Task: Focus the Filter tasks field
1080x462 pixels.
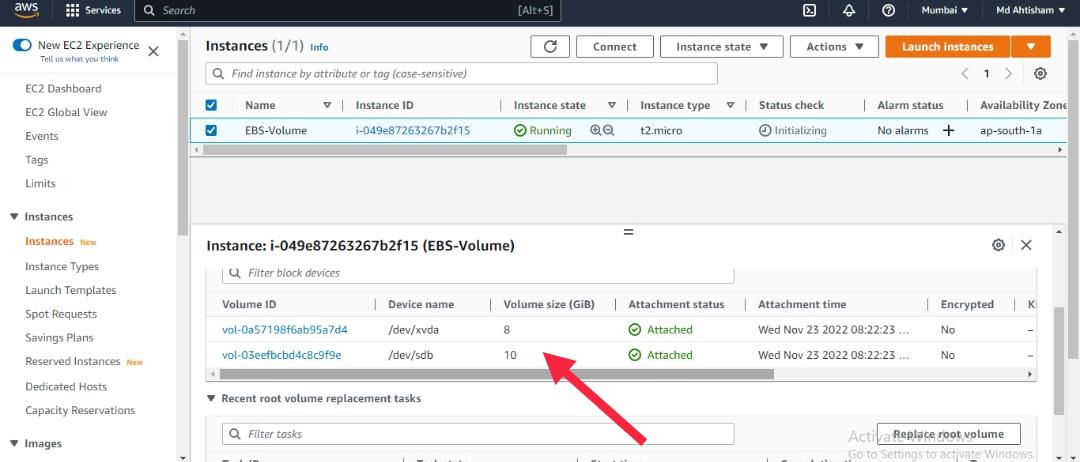Action: (x=478, y=434)
